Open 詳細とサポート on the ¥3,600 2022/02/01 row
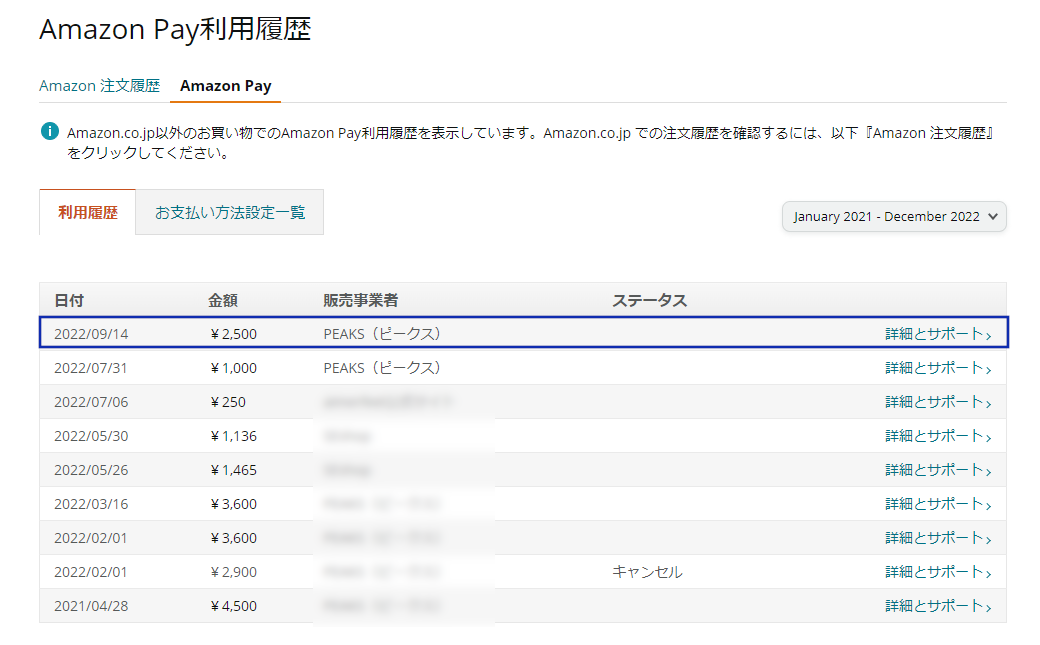 pyautogui.click(x=938, y=538)
